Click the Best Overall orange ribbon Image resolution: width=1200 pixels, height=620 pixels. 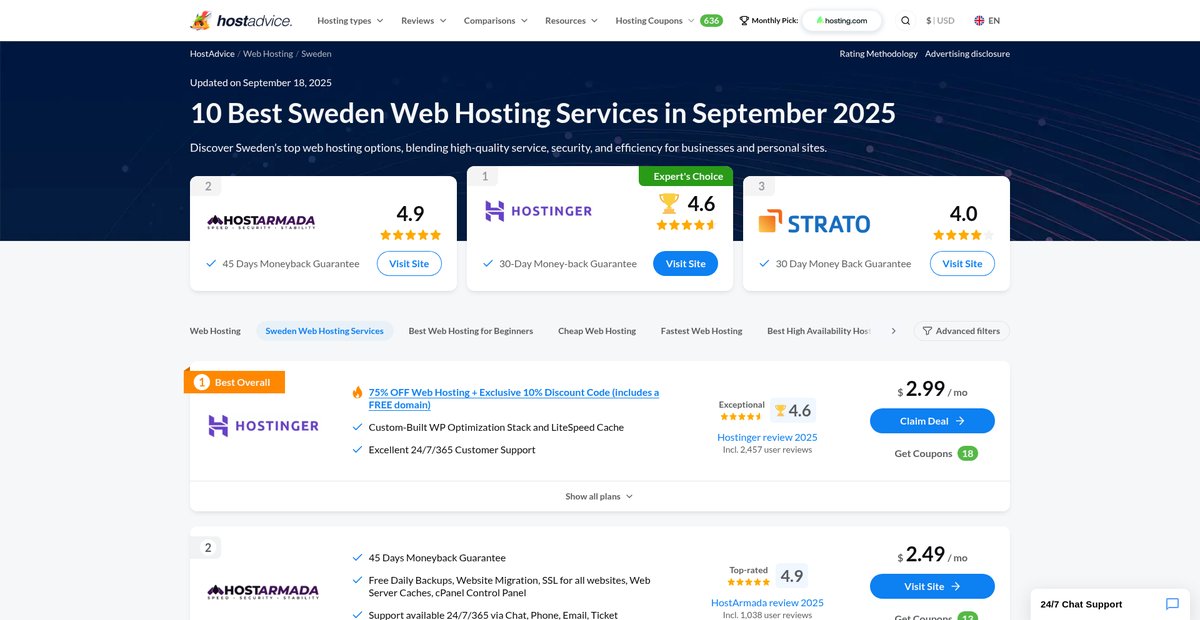click(x=236, y=382)
